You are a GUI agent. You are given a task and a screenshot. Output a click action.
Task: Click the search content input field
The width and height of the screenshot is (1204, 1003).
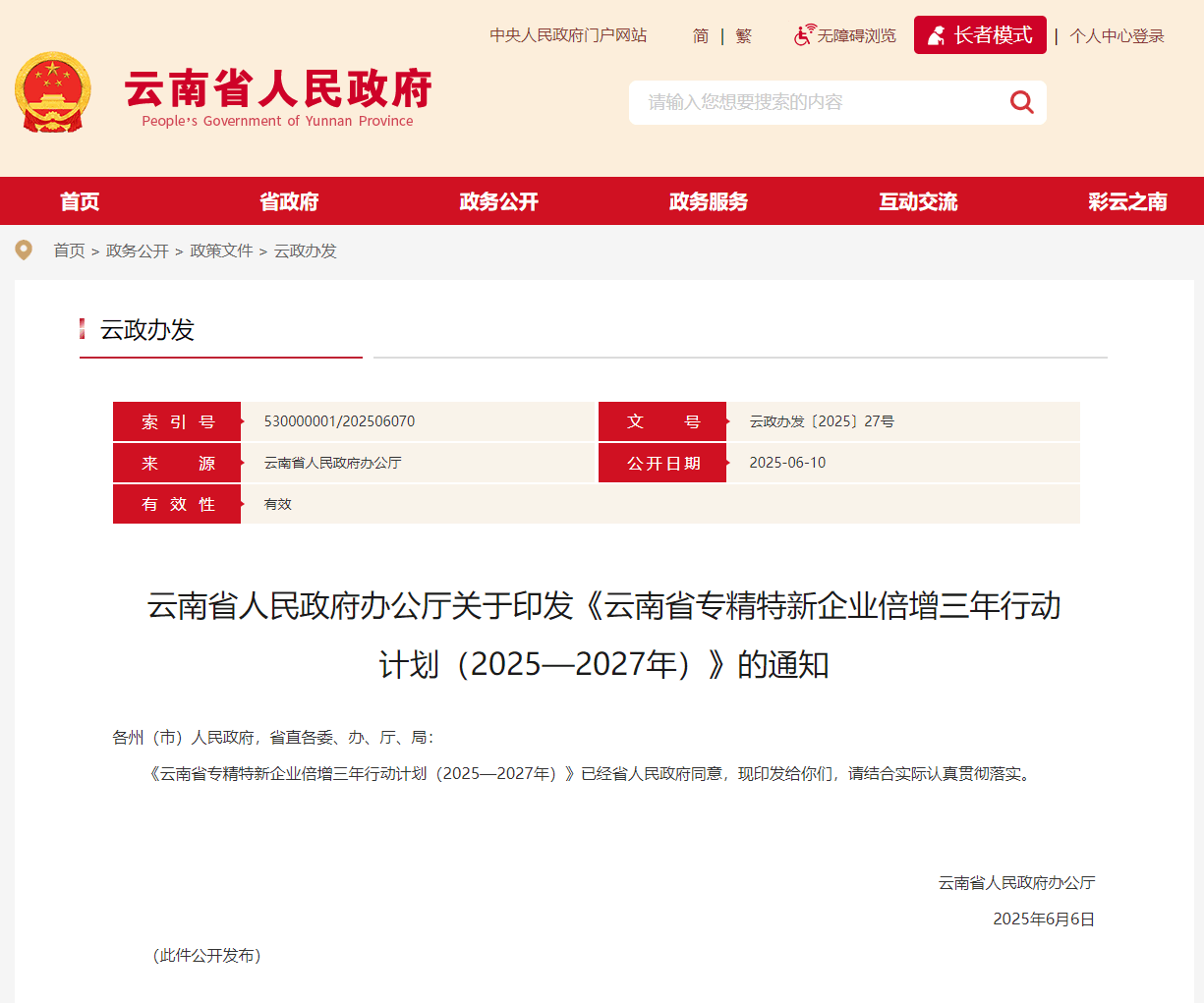(x=816, y=102)
